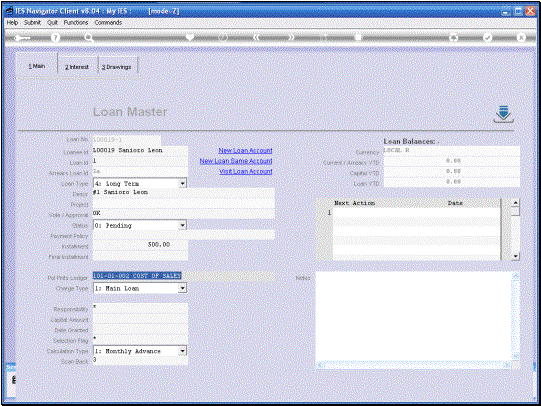541x406 pixels.
Task: Click the New Loan Account link
Action: tap(245, 150)
